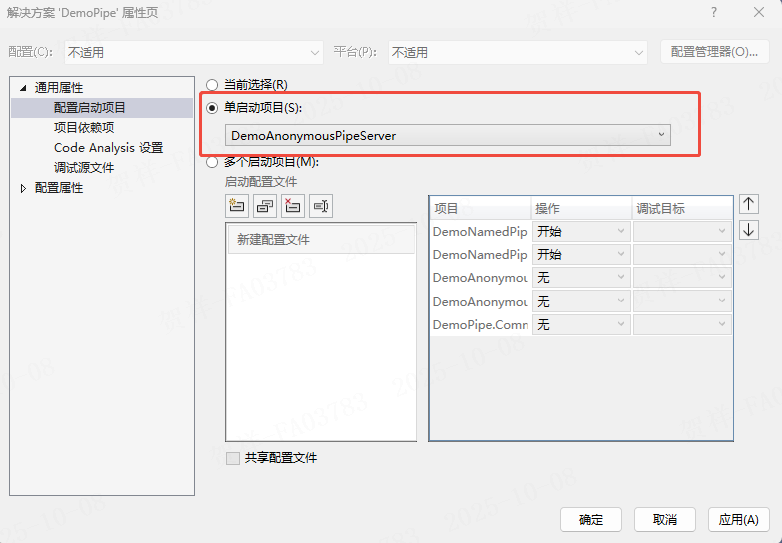Click the 配置管理器(O)... button

(715, 52)
